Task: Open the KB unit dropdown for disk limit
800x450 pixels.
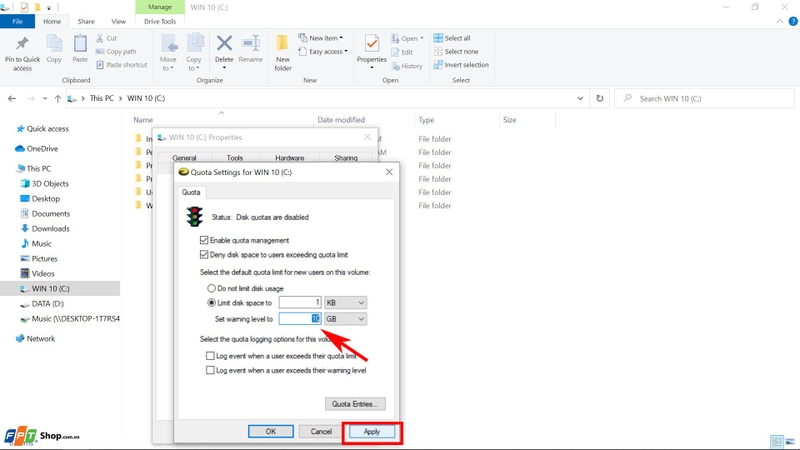Action: pos(345,303)
